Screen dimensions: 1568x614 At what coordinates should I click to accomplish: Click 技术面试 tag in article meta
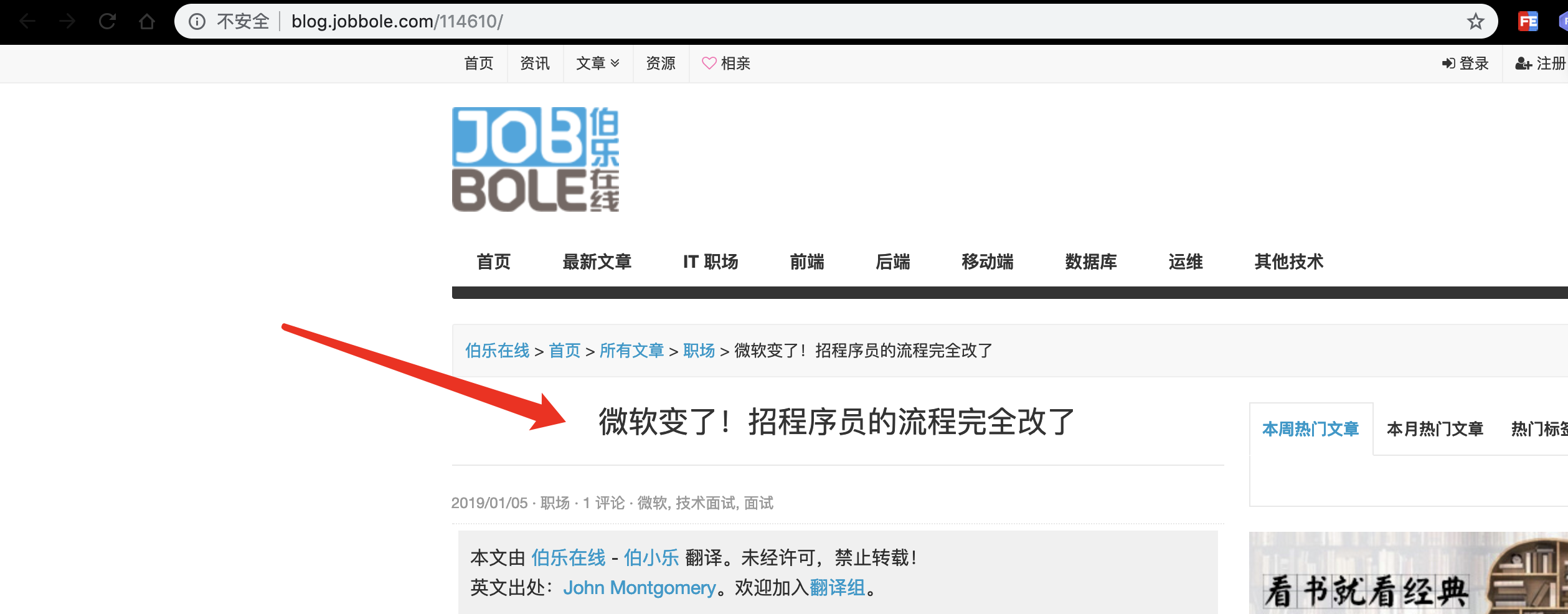coord(706,503)
